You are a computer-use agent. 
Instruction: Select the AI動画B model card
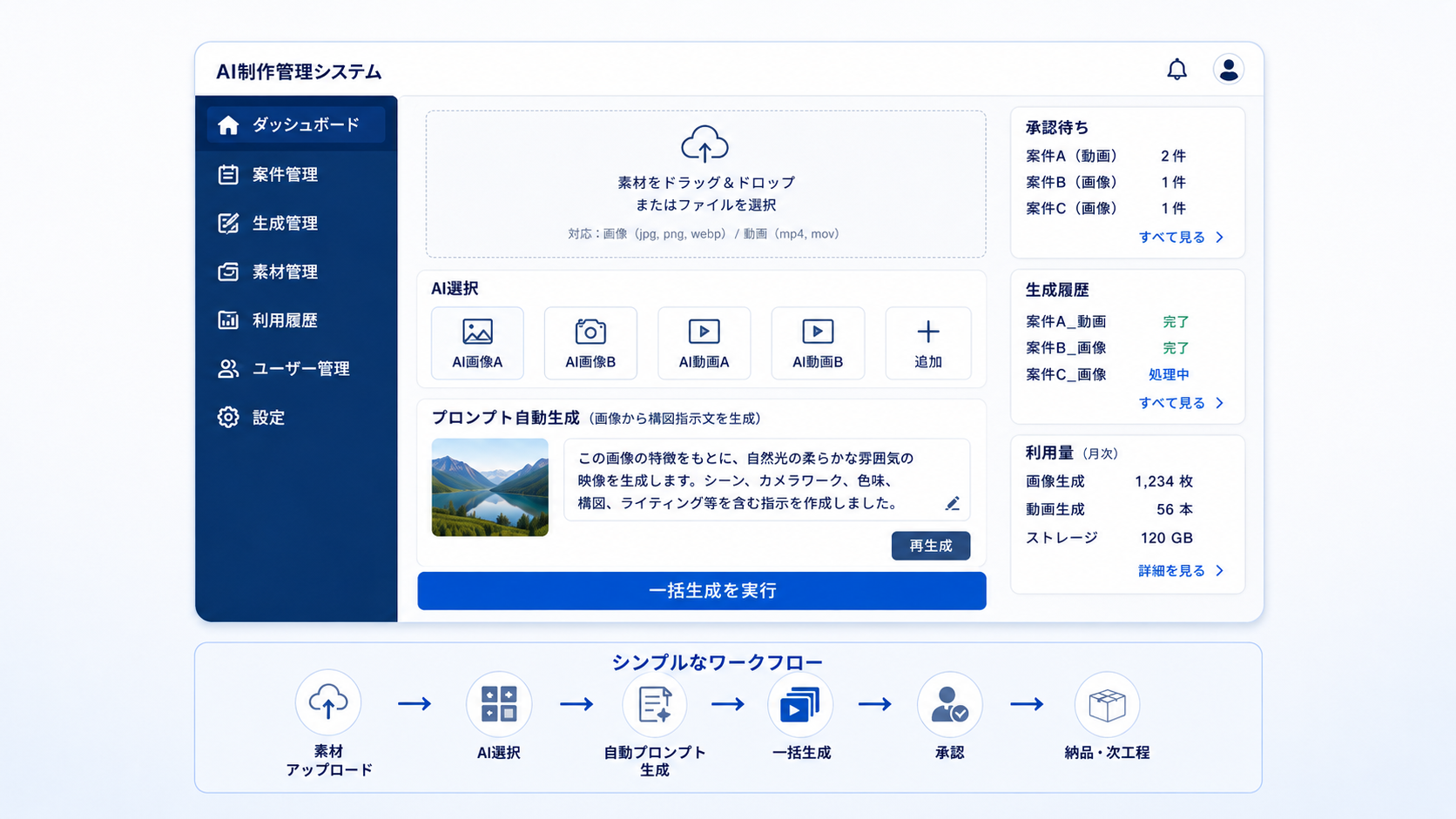(818, 343)
